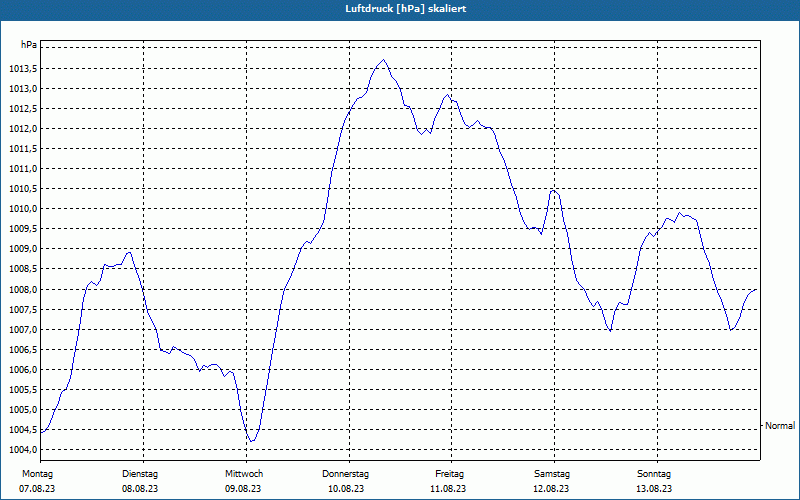Select the 1006,5 axis value
The height and width of the screenshot is (500, 800).
pos(23,350)
